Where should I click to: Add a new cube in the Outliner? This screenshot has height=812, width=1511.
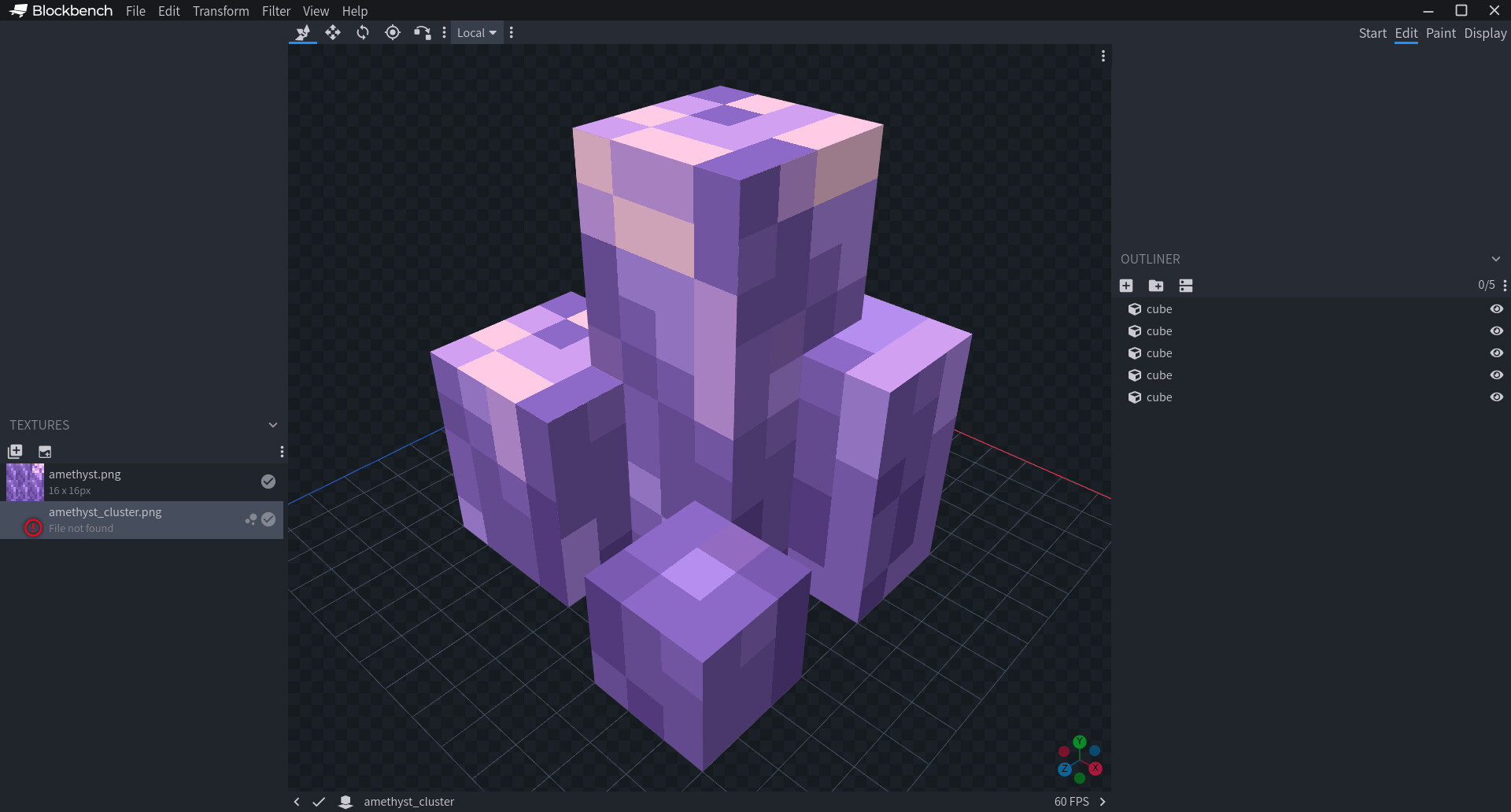pyautogui.click(x=1126, y=286)
